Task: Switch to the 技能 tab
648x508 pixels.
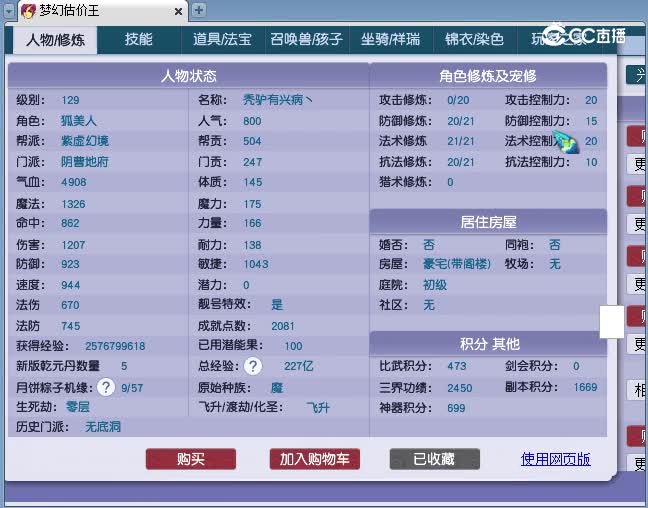Action: pyautogui.click(x=139, y=40)
